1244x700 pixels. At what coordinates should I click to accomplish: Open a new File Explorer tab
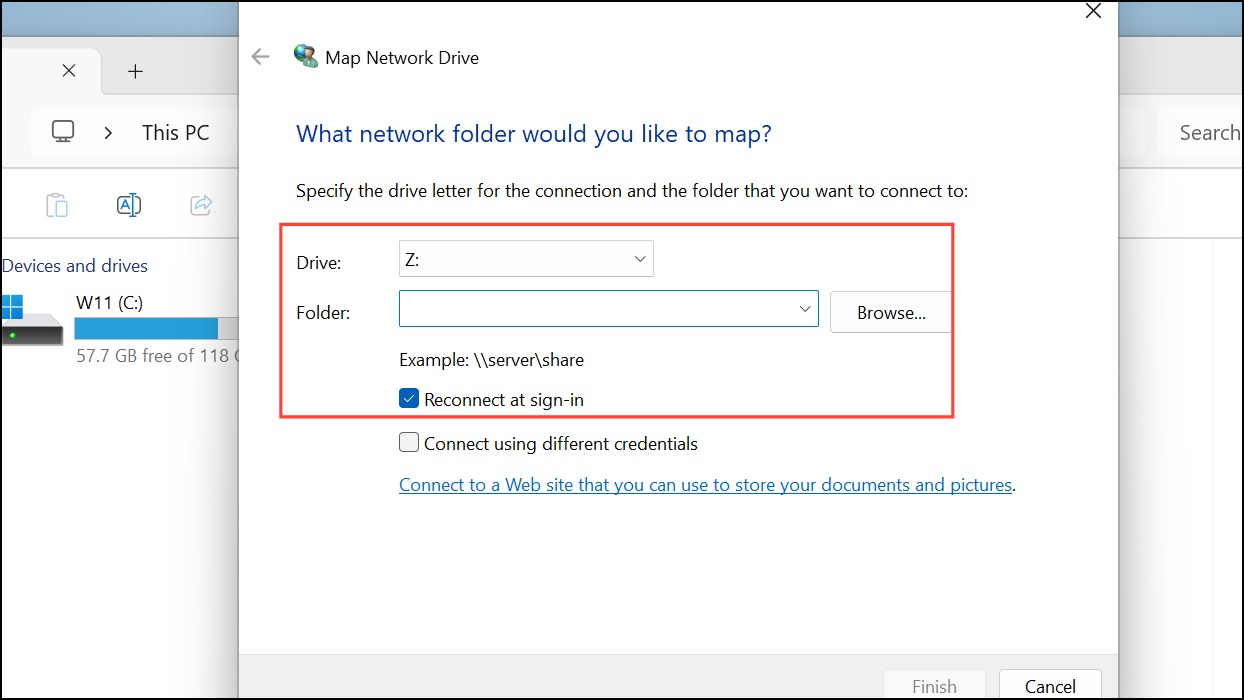pos(136,71)
